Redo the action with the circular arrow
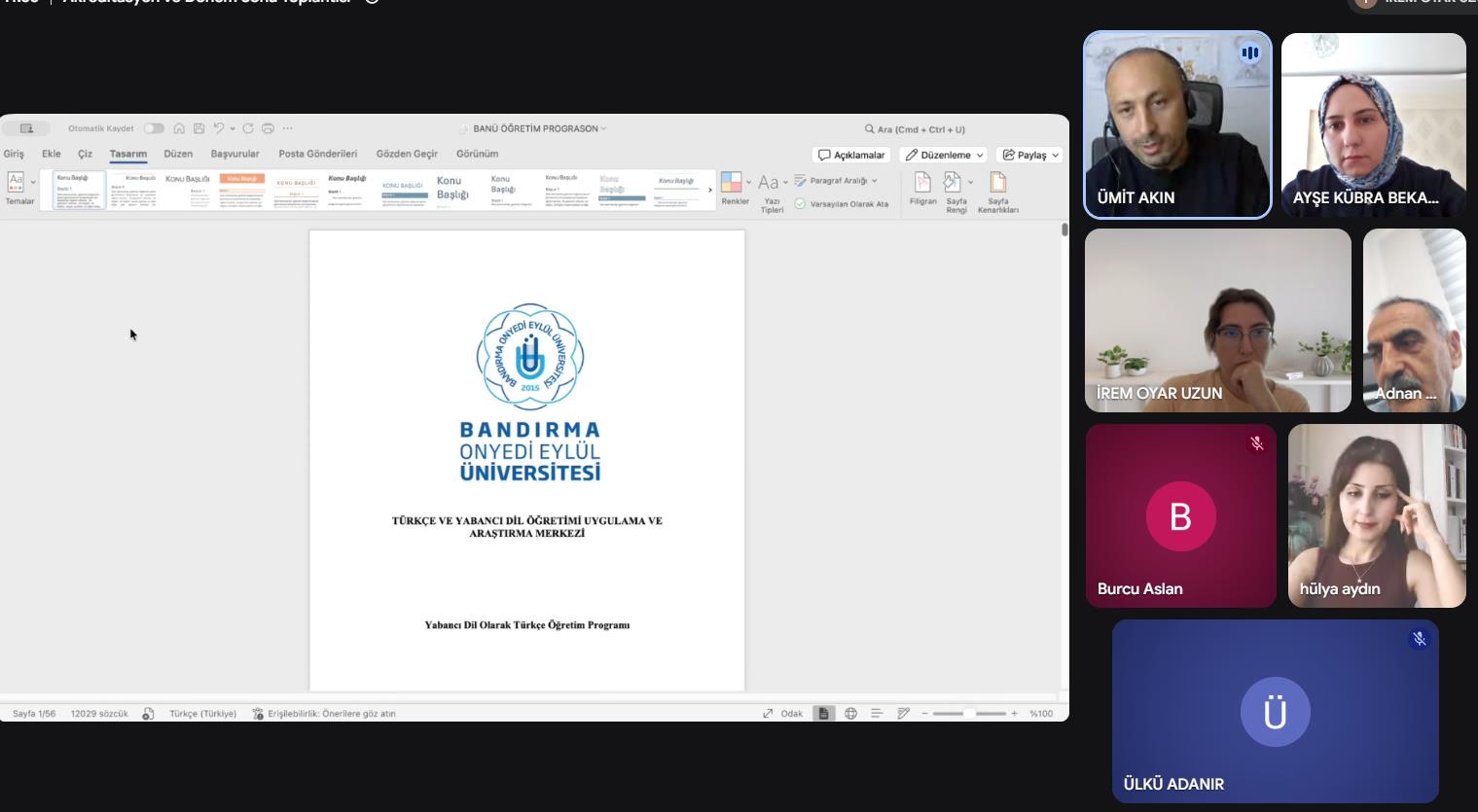The height and width of the screenshot is (812, 1478). click(248, 128)
